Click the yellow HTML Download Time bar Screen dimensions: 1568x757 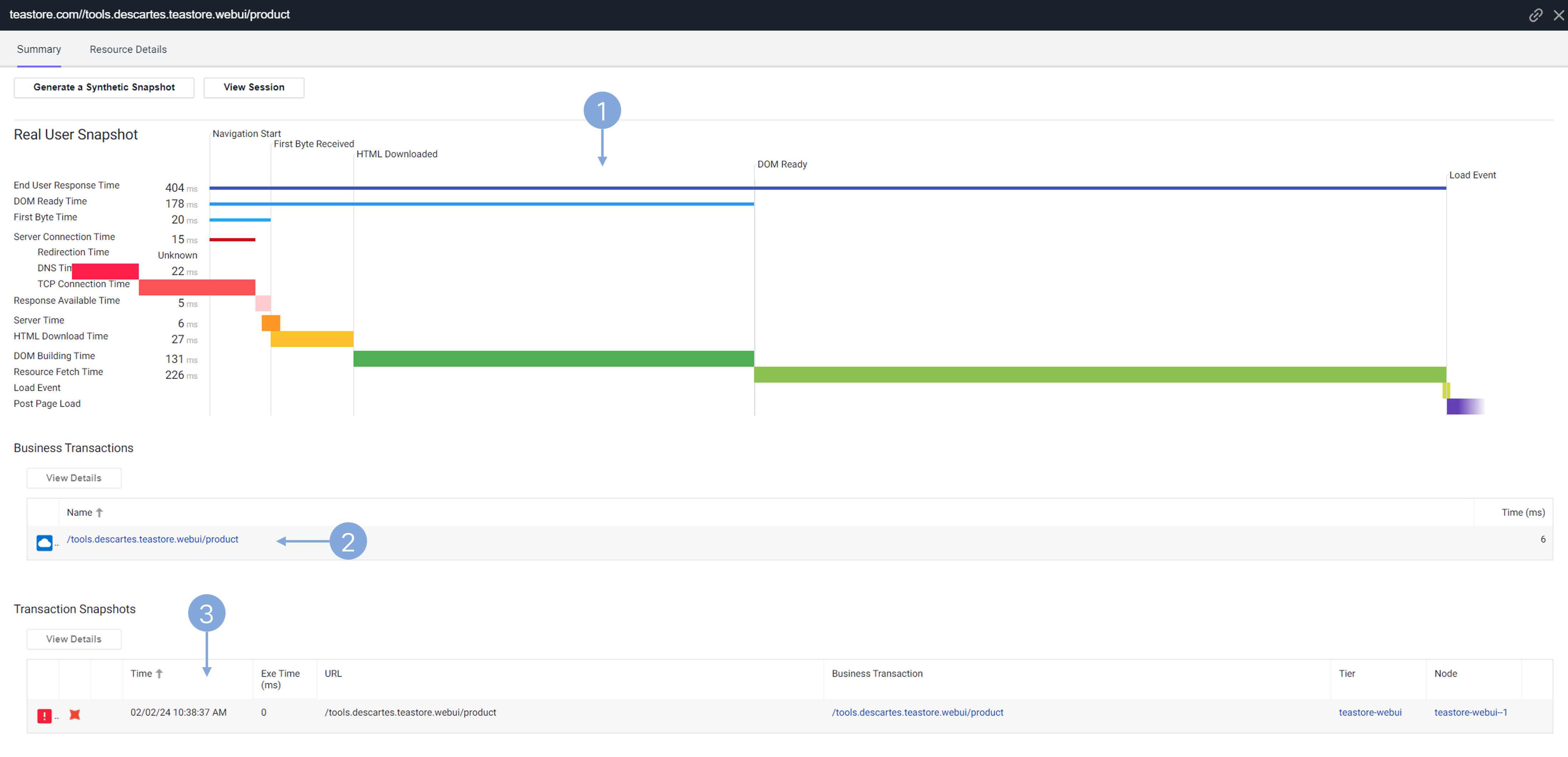point(312,339)
